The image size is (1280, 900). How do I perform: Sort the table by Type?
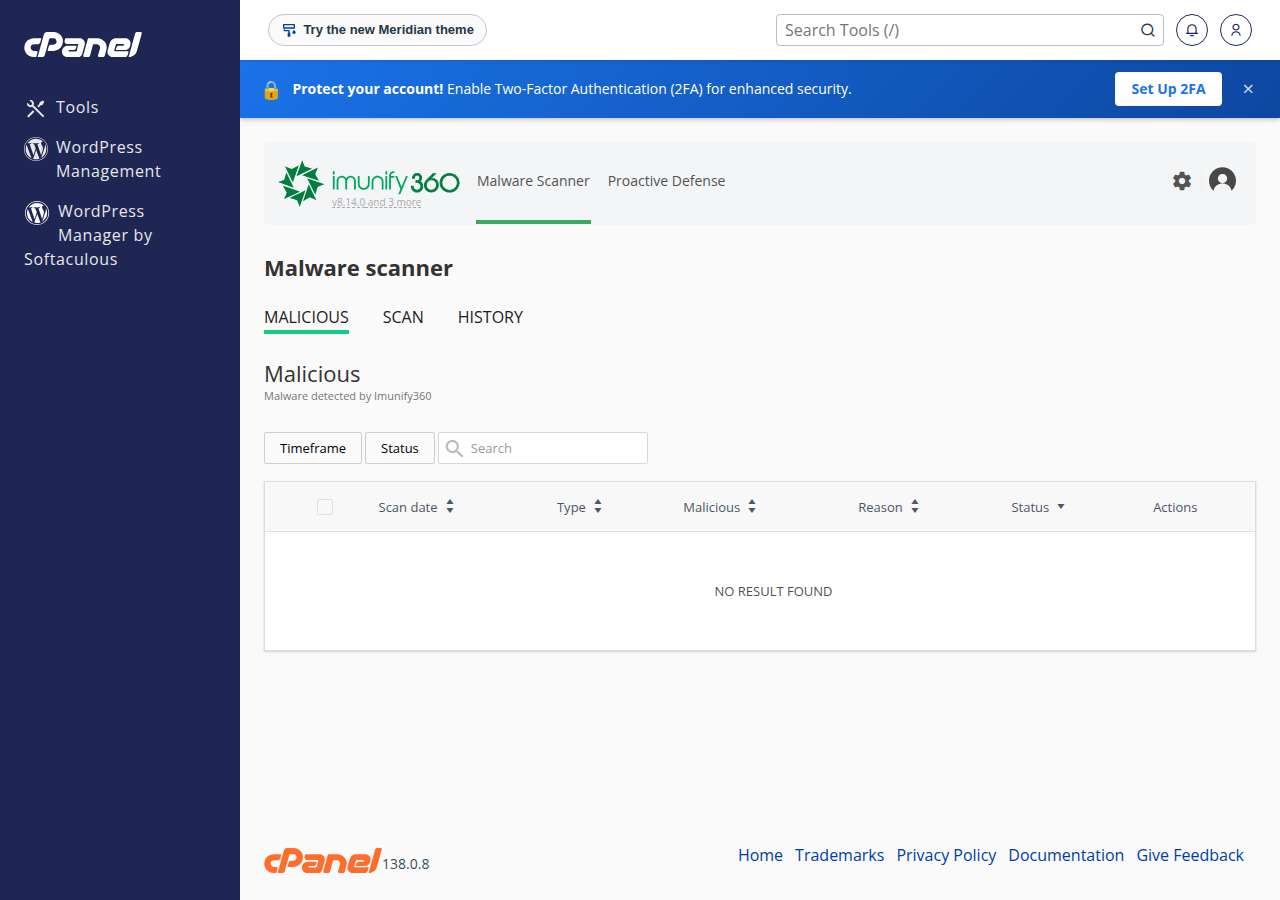click(x=580, y=507)
